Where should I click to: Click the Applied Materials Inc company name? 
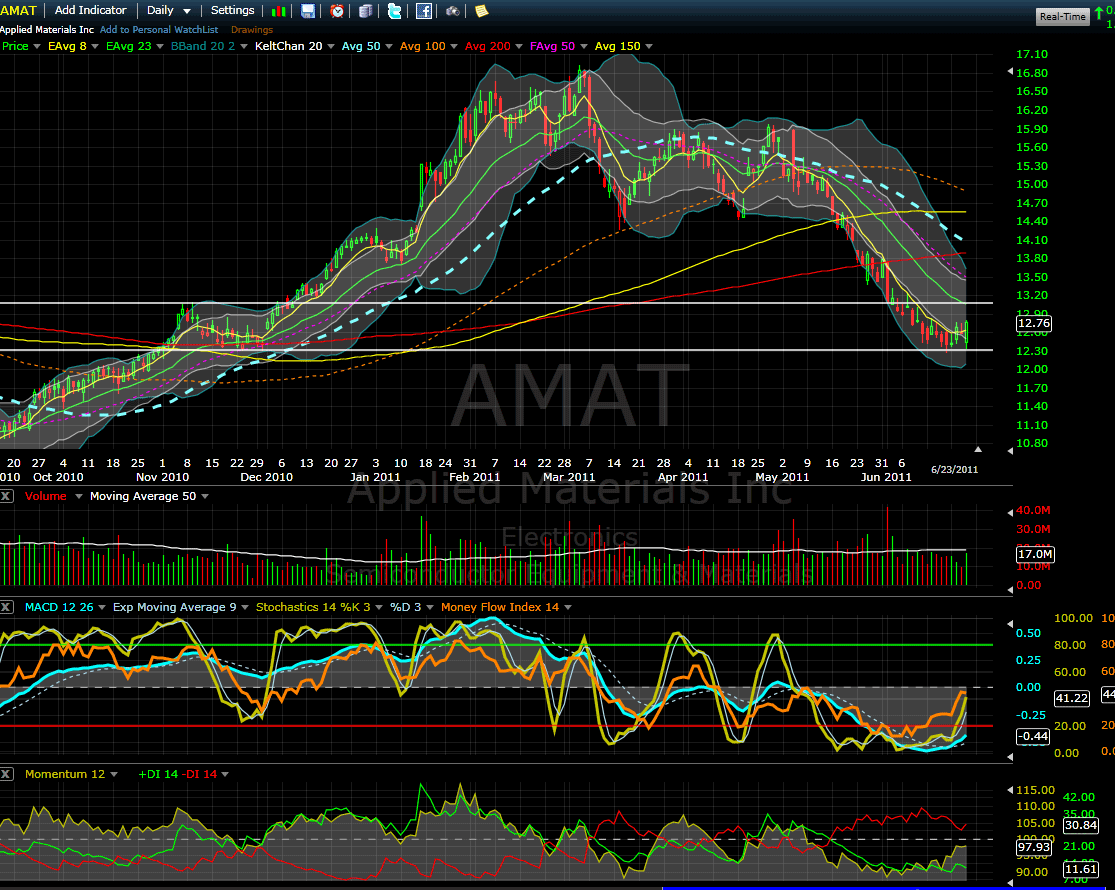(x=47, y=30)
